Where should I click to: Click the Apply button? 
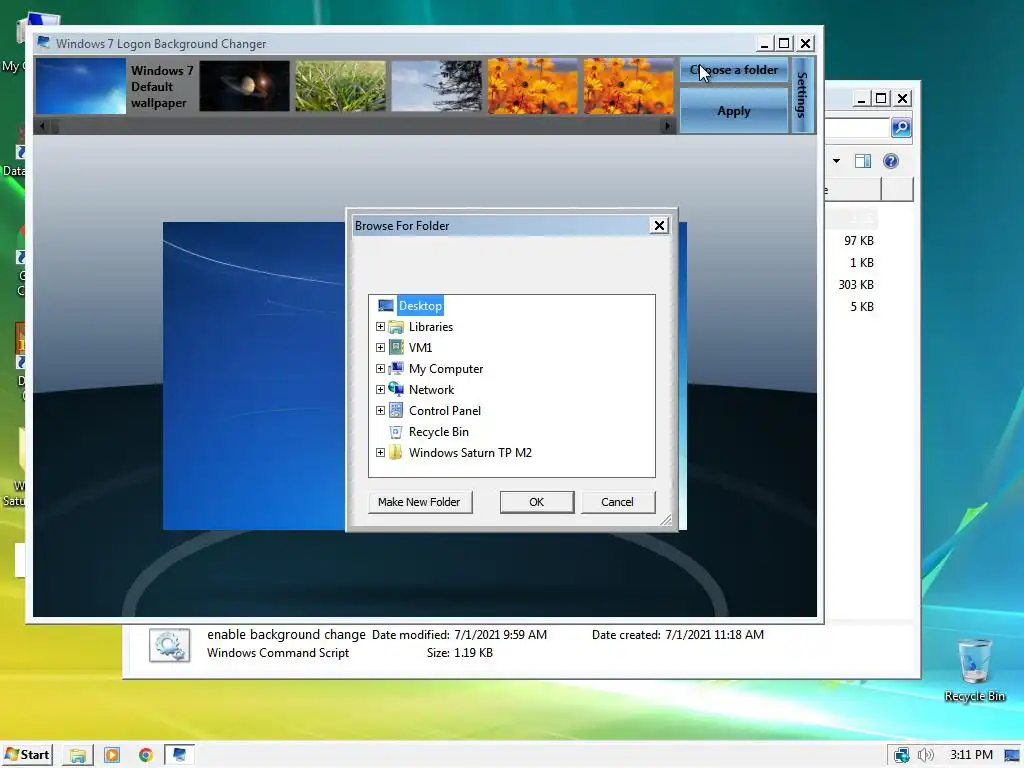point(733,111)
